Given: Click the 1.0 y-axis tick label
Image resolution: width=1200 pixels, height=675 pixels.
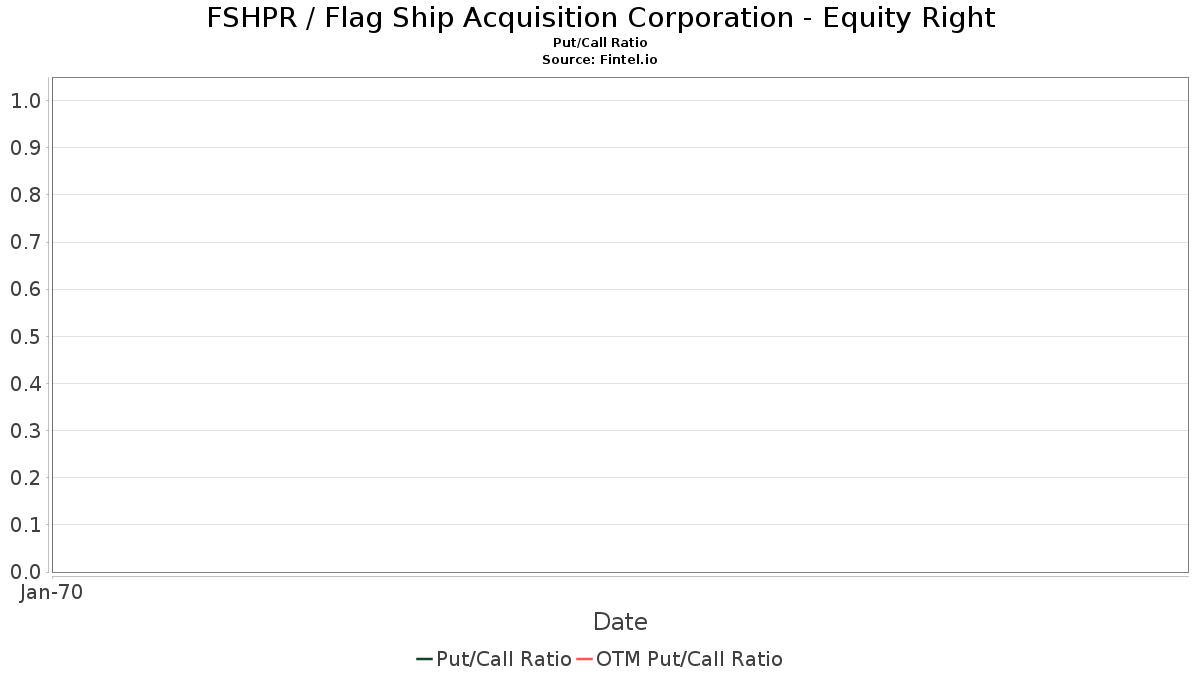Looking at the screenshot, I should tap(25, 101).
